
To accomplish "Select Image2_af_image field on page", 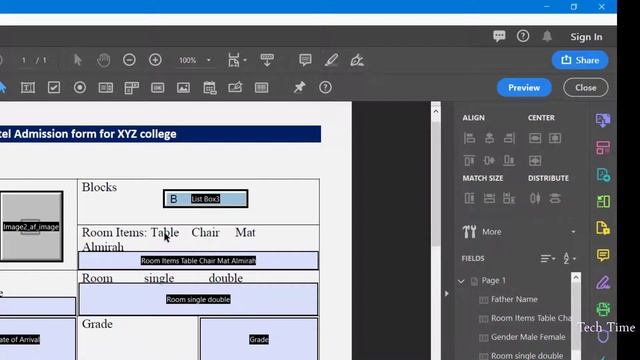I will [x=31, y=227].
